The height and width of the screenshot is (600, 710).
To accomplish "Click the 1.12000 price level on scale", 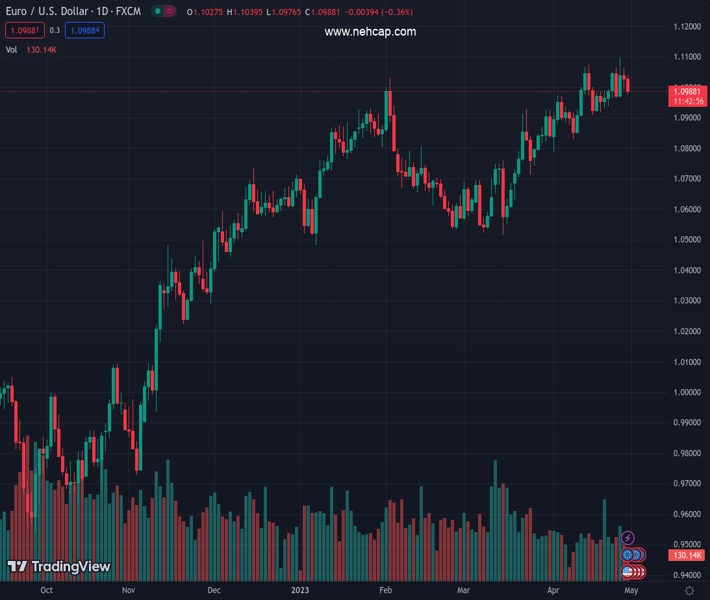I will (x=686, y=26).
